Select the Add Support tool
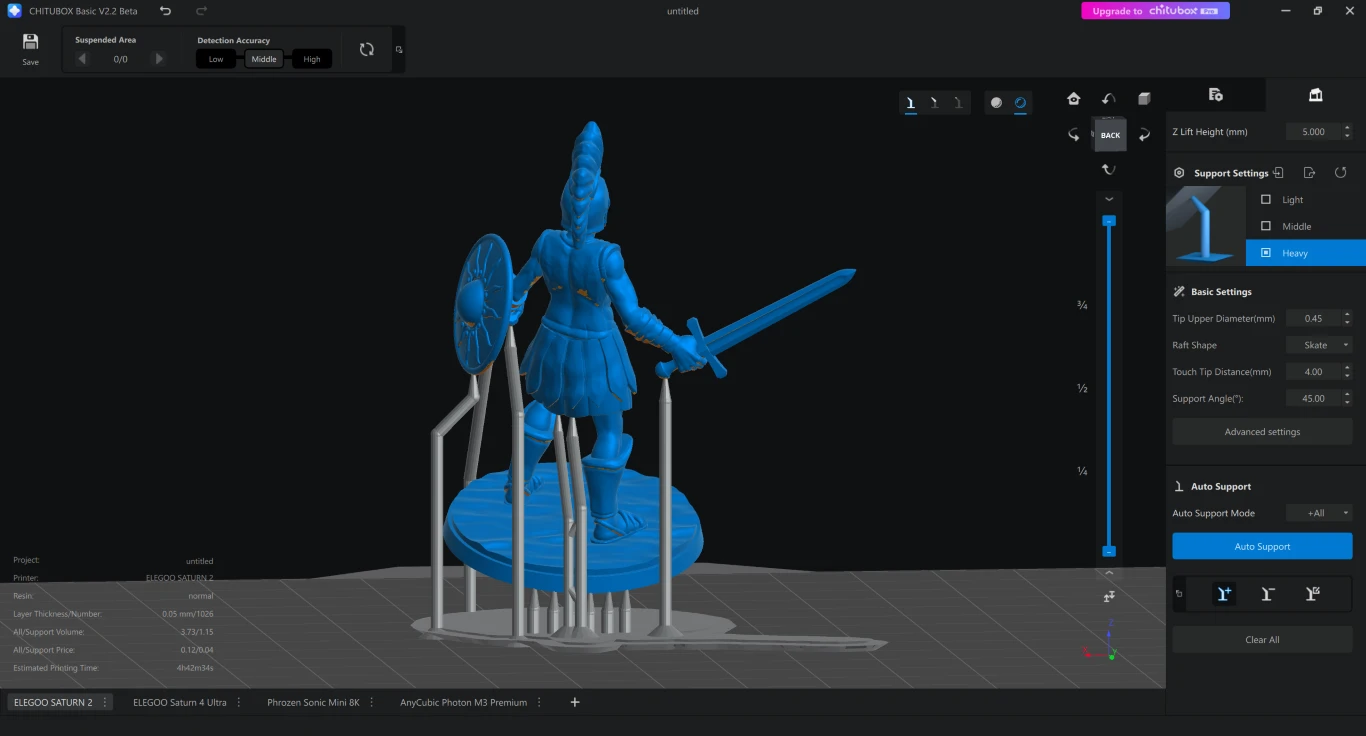This screenshot has height=736, width=1366. coord(1223,594)
